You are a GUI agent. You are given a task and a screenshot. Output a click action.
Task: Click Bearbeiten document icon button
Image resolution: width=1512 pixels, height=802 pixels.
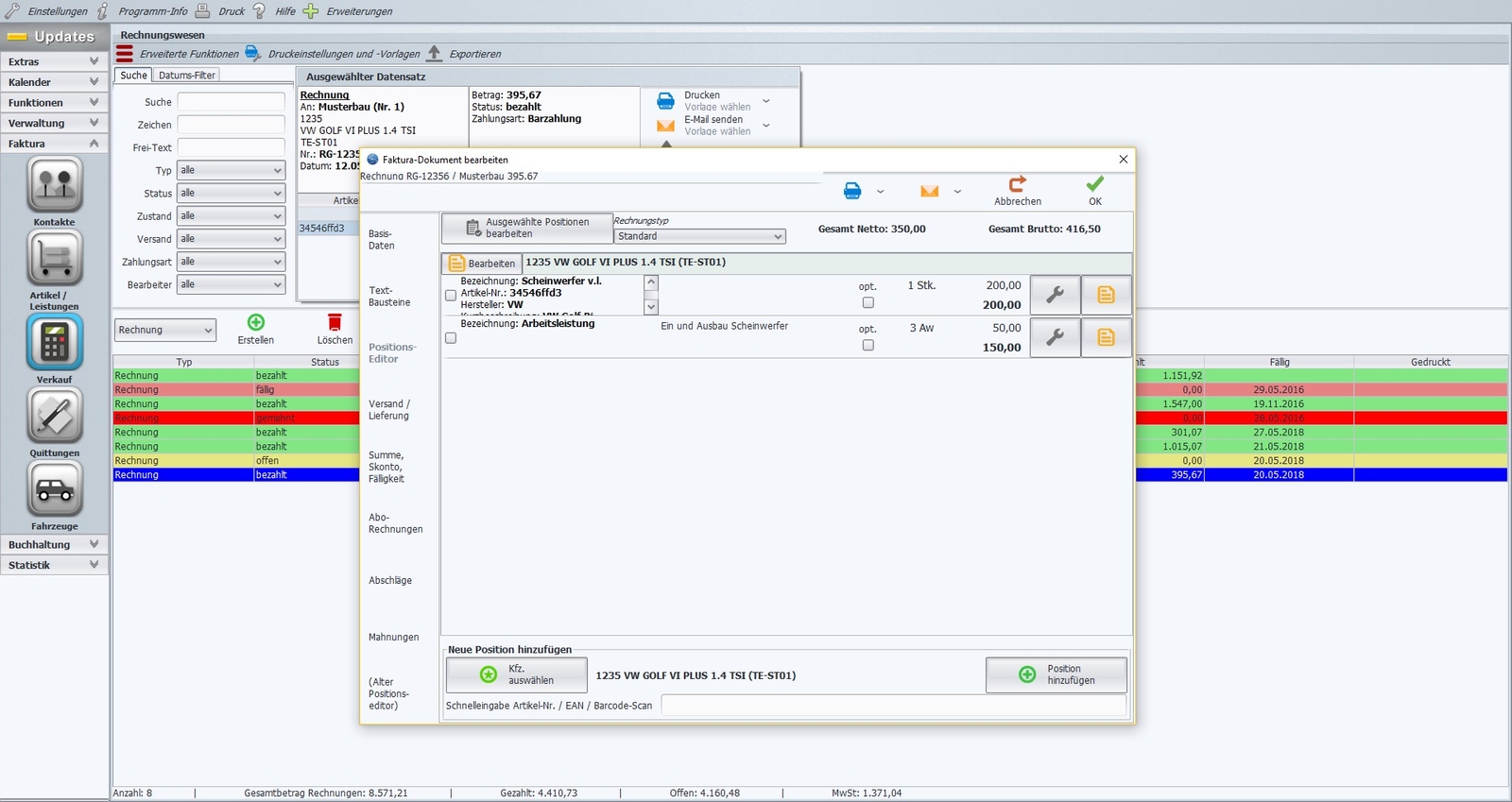(483, 264)
